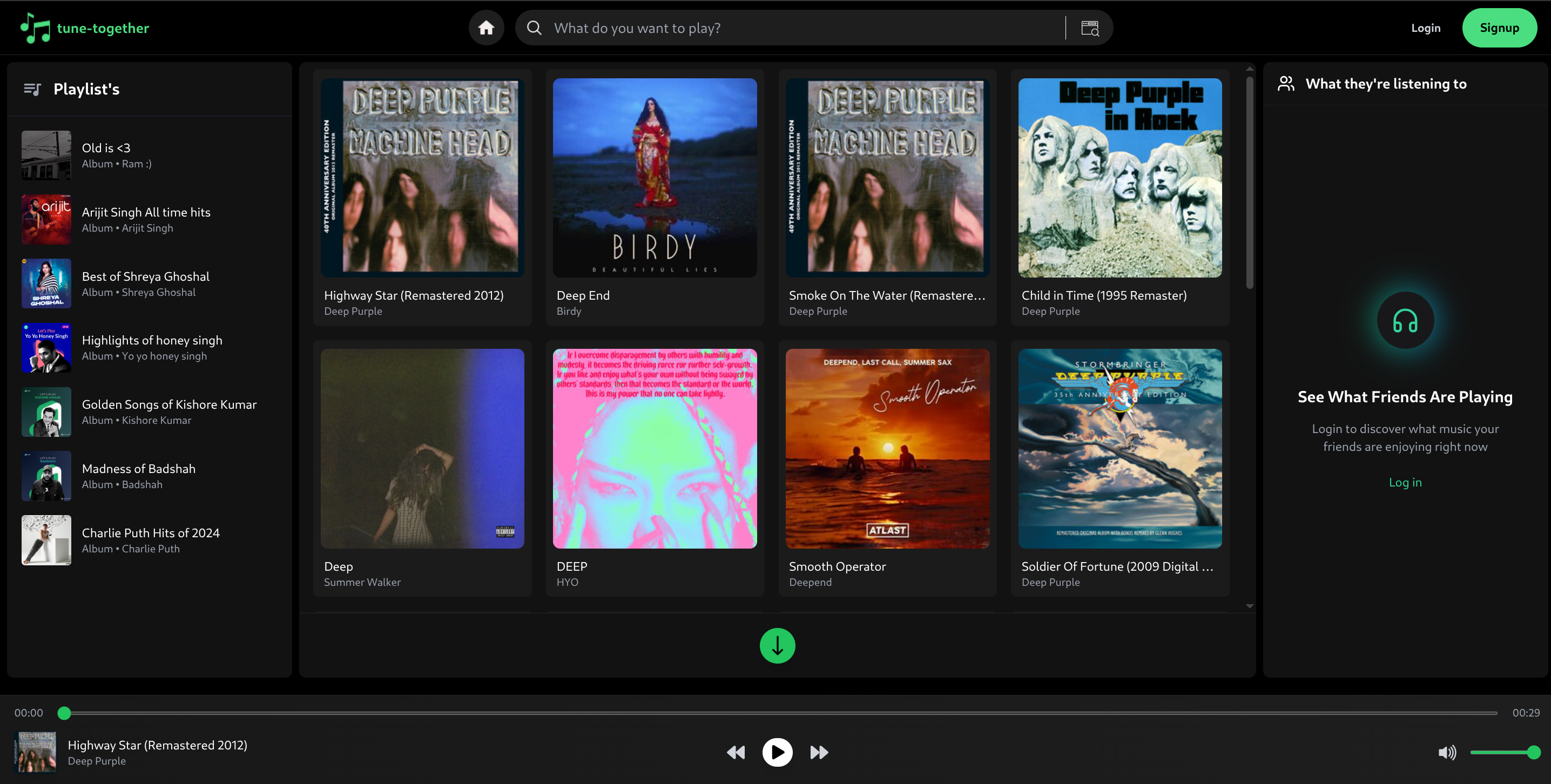Open 'Best of Shreya Ghoshal' playlist
Screen dimensions: 1551x784
[x=149, y=283]
